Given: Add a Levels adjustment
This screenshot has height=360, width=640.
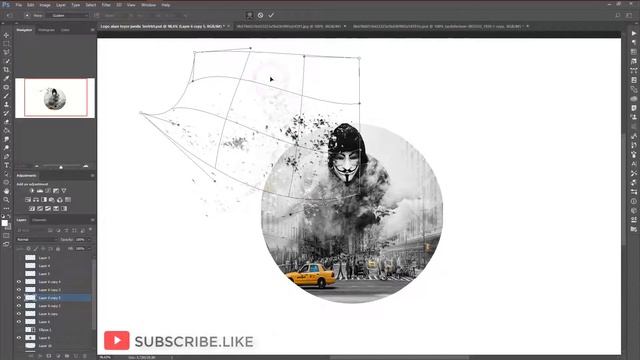Looking at the screenshot, I should click(40, 191).
